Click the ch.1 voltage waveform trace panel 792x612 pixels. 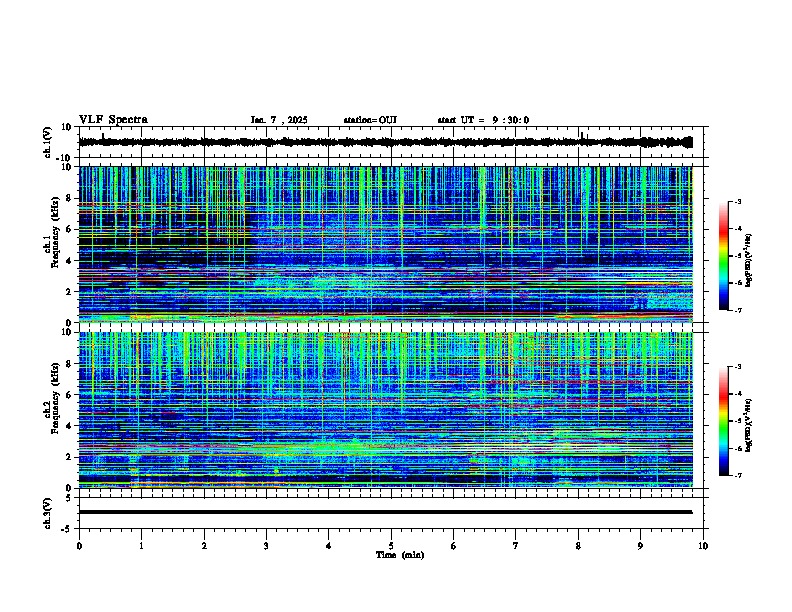point(393,142)
